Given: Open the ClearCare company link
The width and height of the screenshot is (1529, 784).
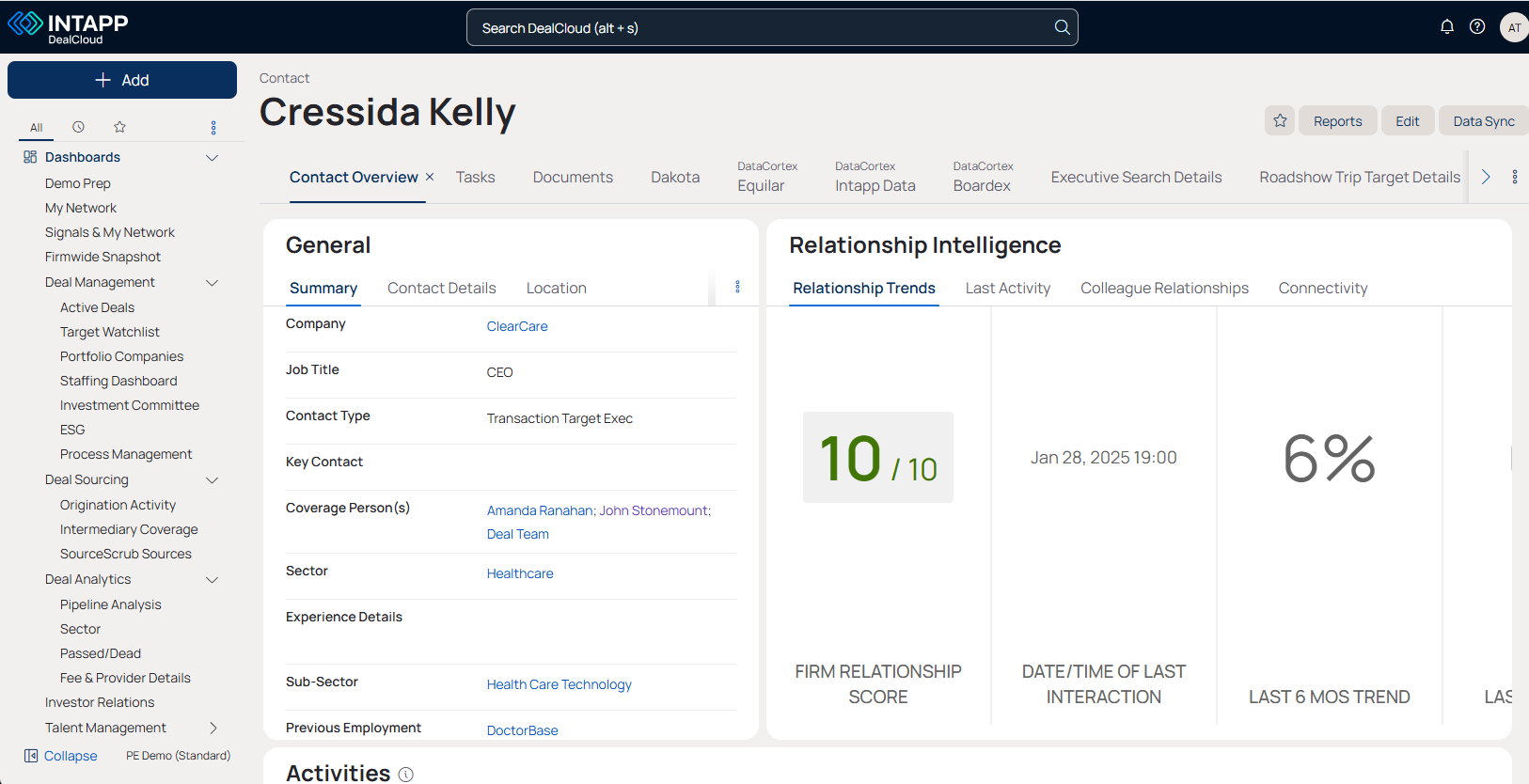Looking at the screenshot, I should point(517,326).
